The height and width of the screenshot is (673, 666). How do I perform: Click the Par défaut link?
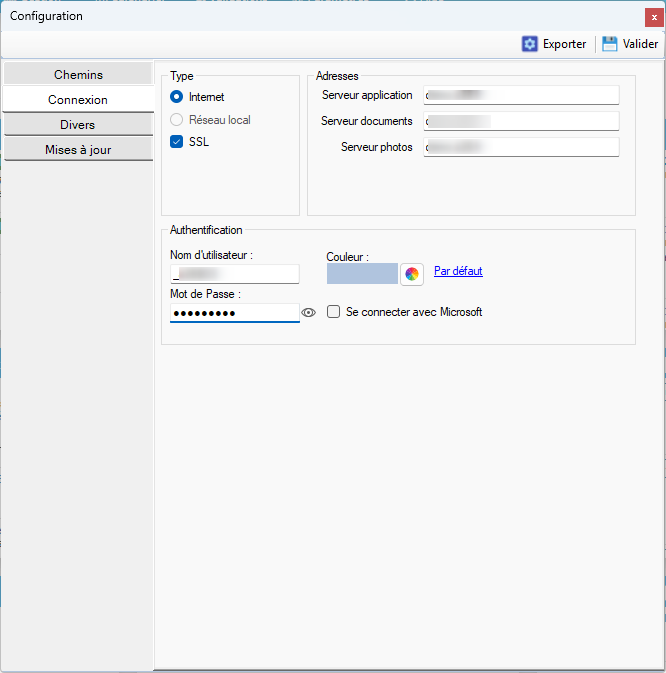tap(458, 271)
